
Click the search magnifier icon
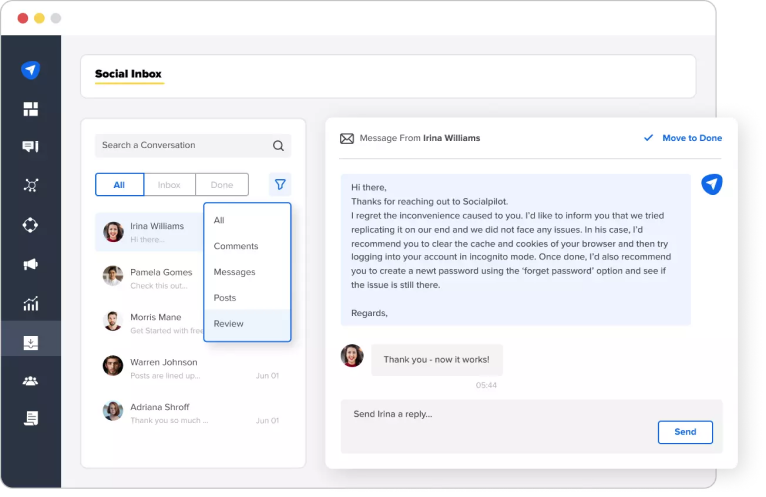[278, 145]
